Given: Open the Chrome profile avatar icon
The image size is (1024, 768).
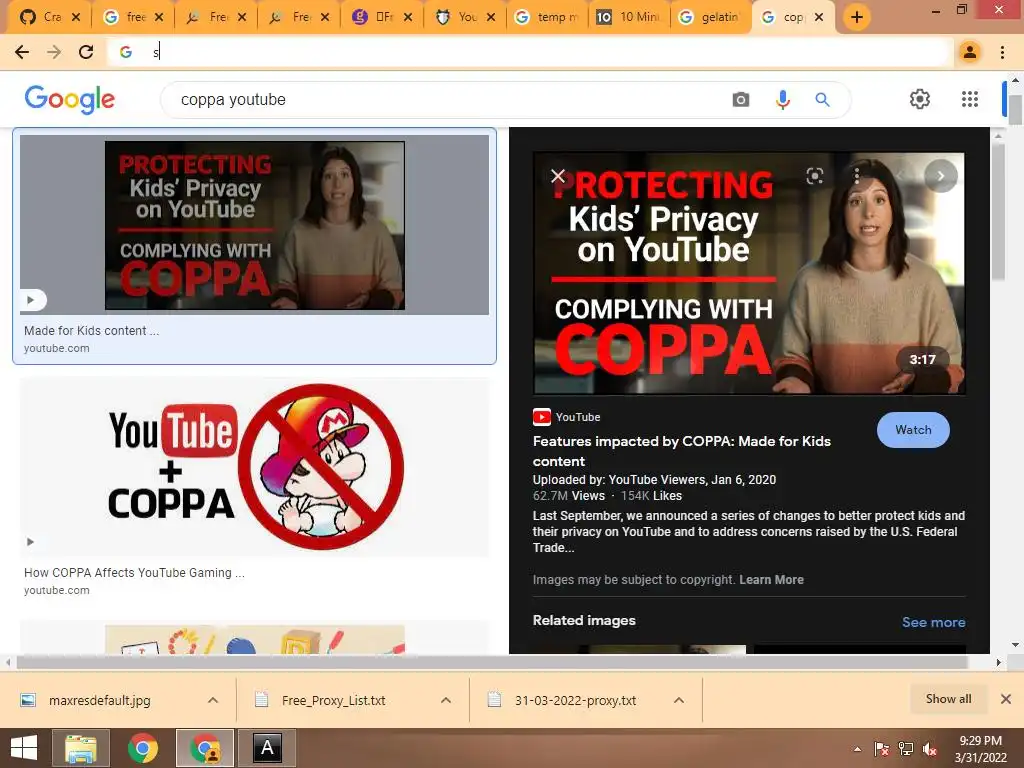Looking at the screenshot, I should click(x=970, y=52).
